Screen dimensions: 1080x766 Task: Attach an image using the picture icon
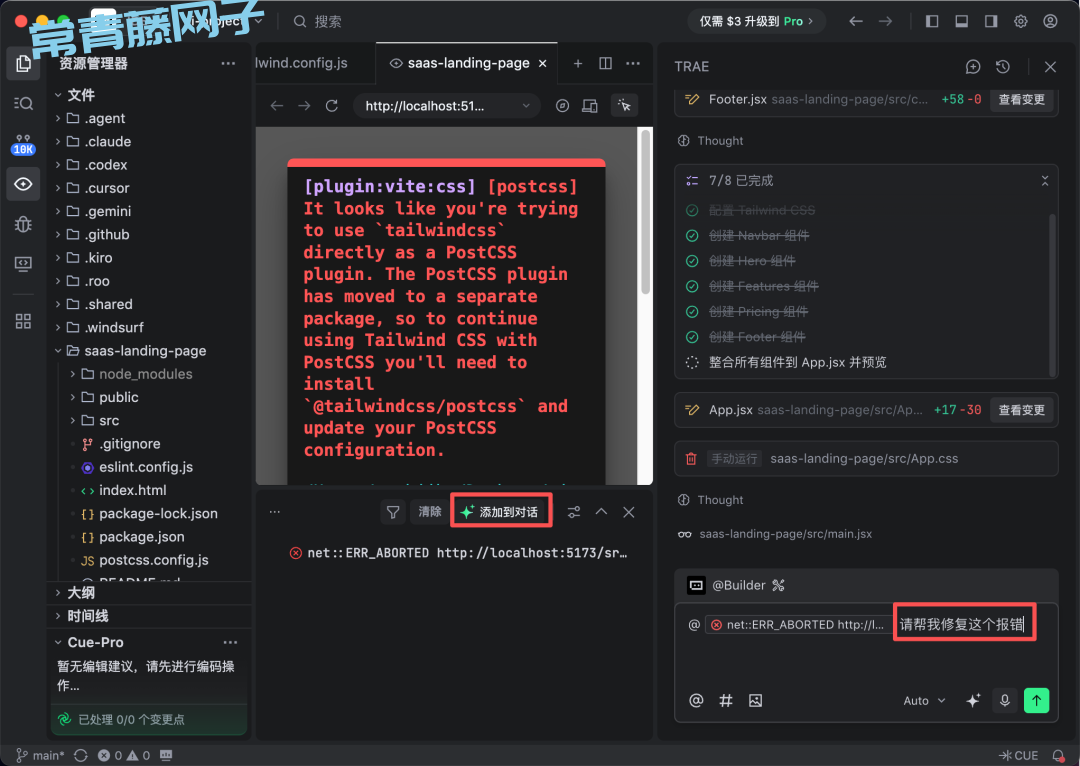[755, 701]
